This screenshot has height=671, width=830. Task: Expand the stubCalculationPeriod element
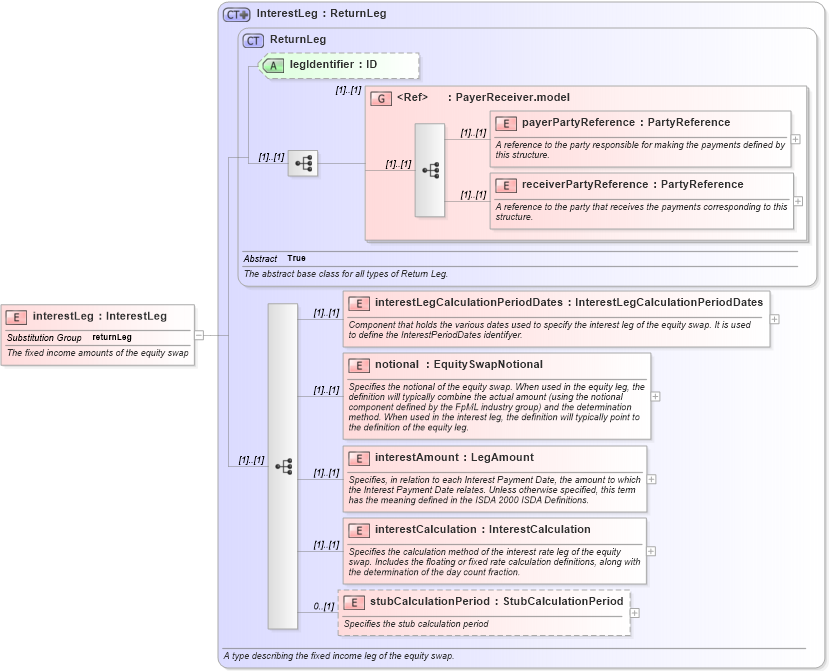click(x=635, y=613)
